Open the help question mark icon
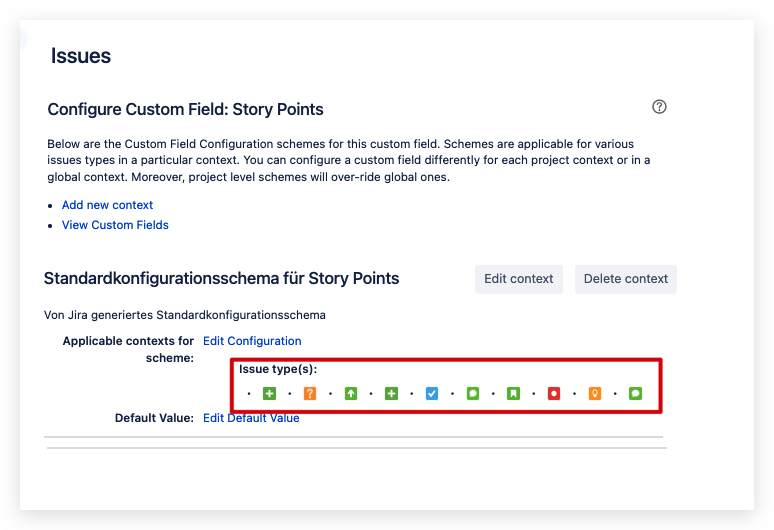The image size is (774, 530). tap(659, 107)
